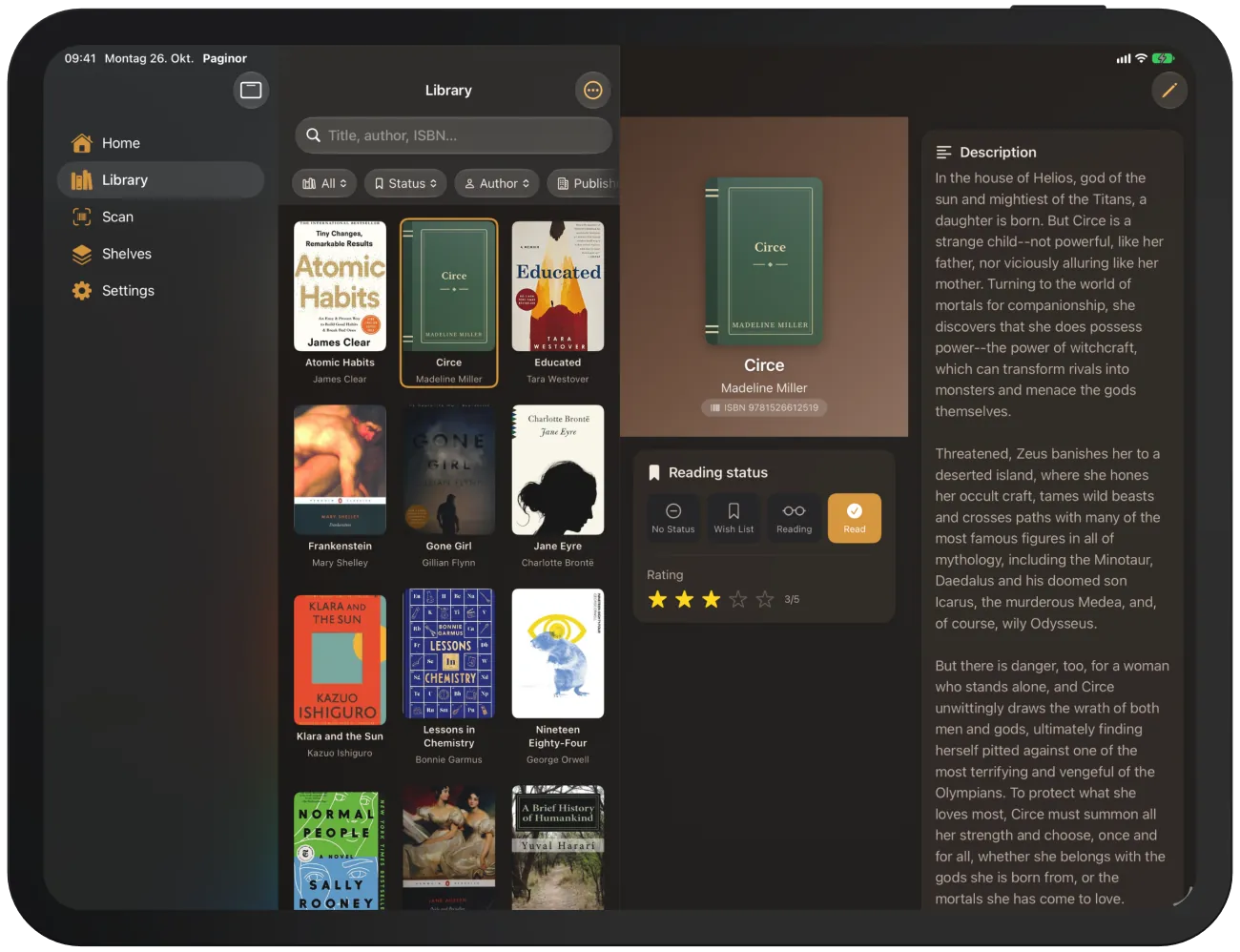Set reading status to No Status
Viewport: 1240px width, 952px height.
pyautogui.click(x=673, y=518)
